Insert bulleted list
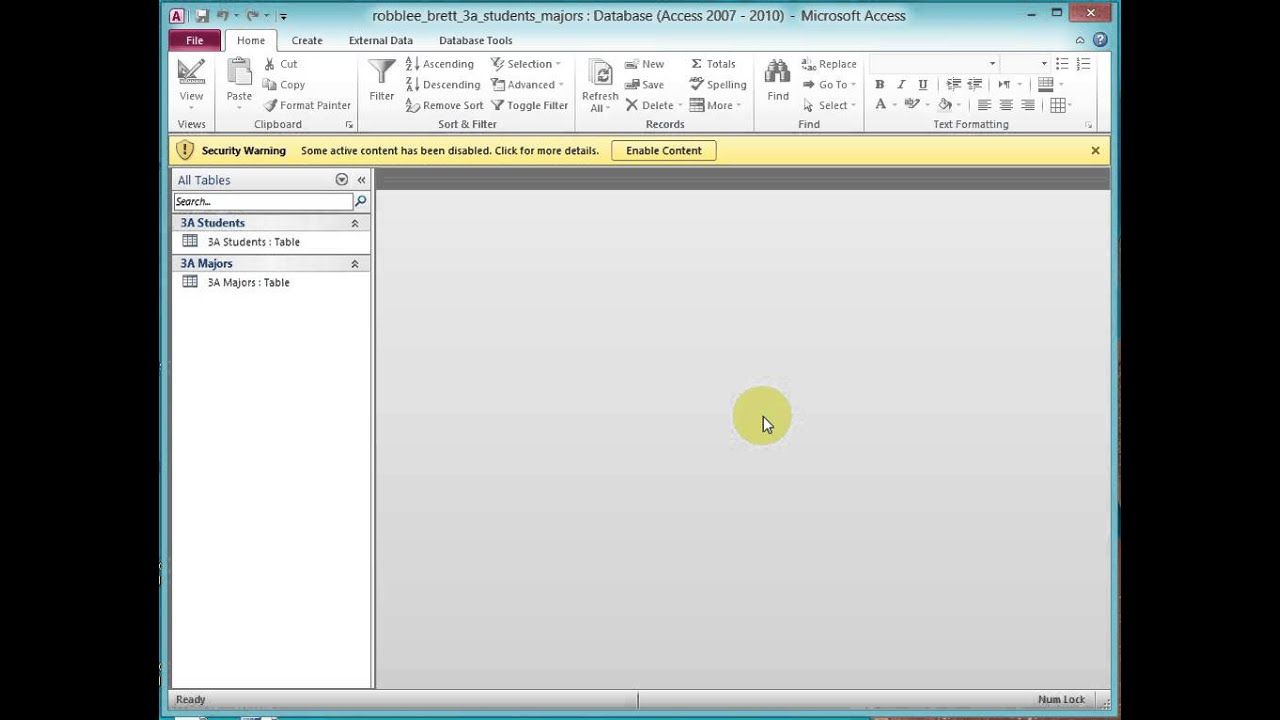Image resolution: width=1280 pixels, height=720 pixels. (1062, 64)
